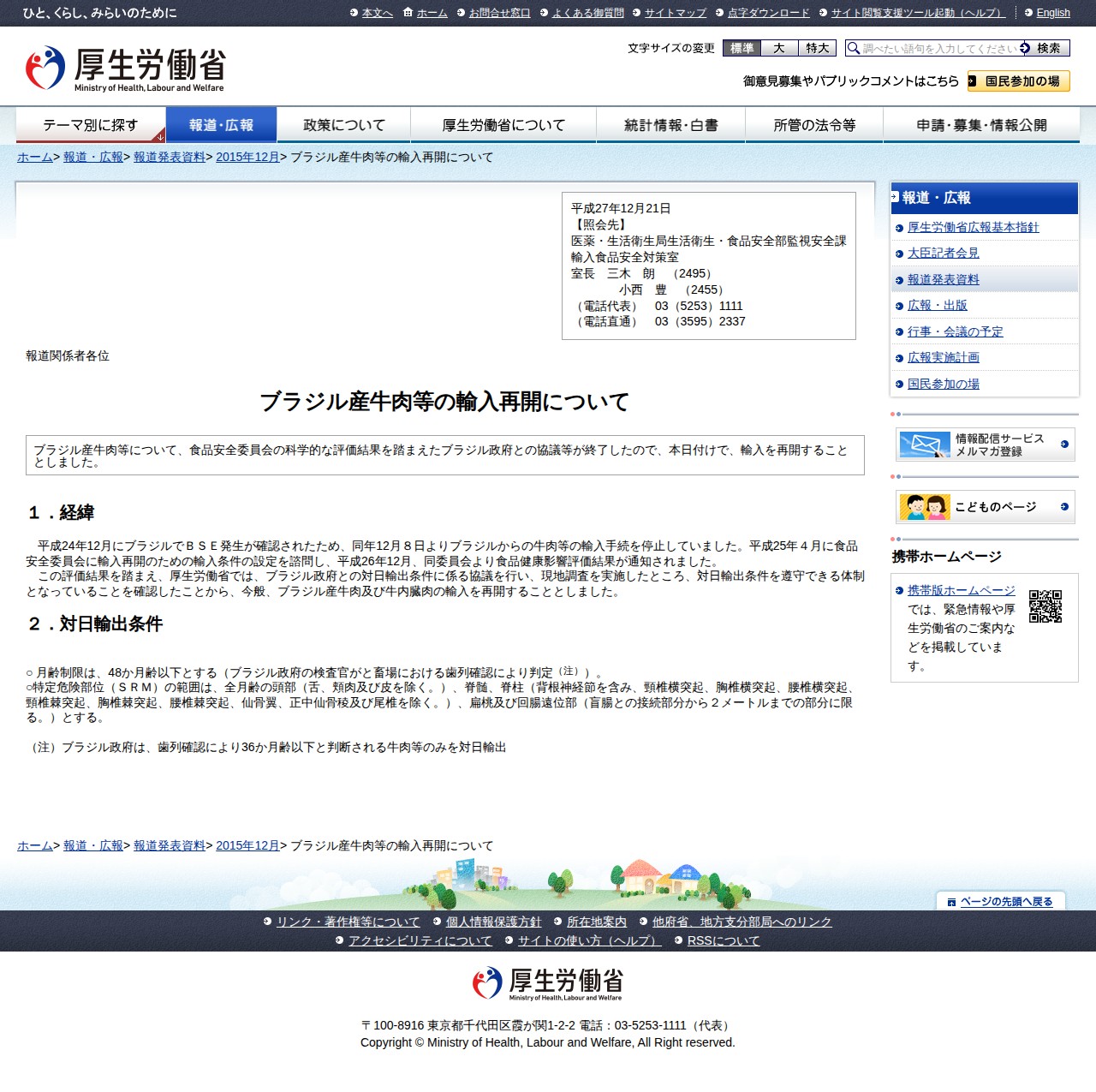Image resolution: width=1096 pixels, height=1092 pixels.
Task: Switch text size to 大
Action: tap(779, 48)
